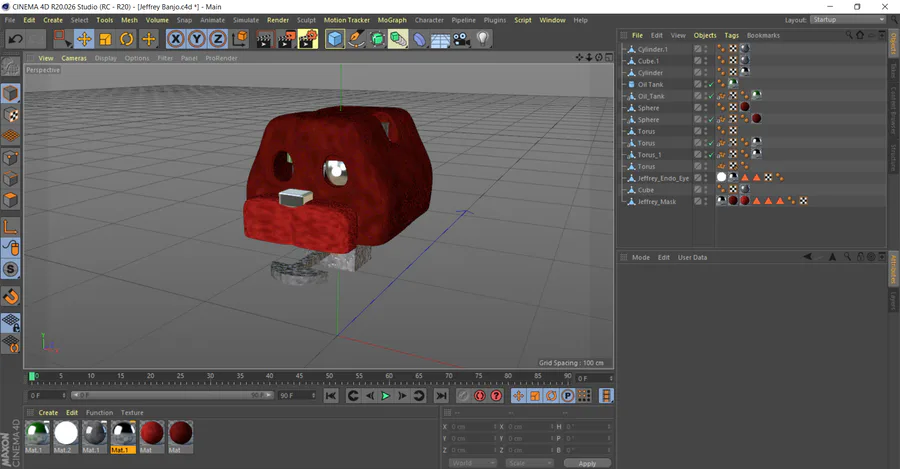The height and width of the screenshot is (469, 900).
Task: Open Create menu in the Material Manager
Action: [x=48, y=413]
